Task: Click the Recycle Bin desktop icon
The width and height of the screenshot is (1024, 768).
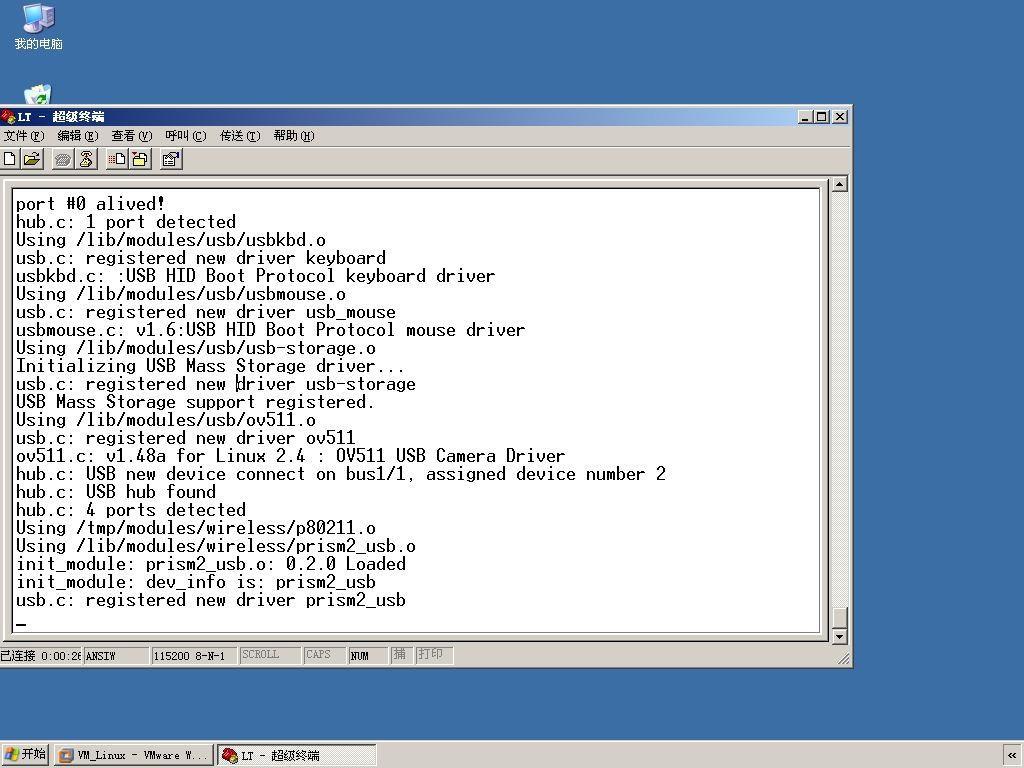Action: [x=38, y=95]
